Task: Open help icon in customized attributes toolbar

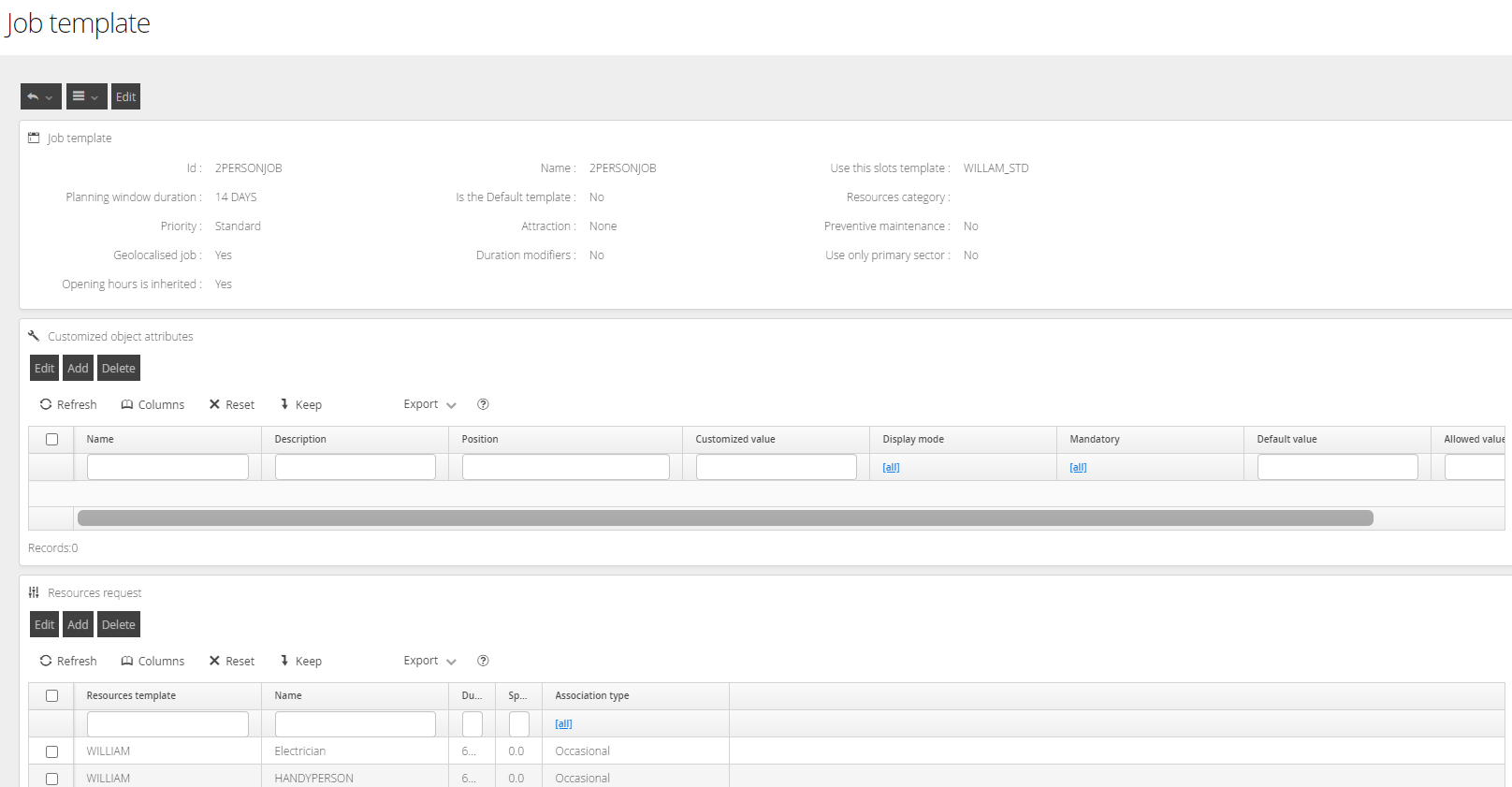Action: point(483,404)
